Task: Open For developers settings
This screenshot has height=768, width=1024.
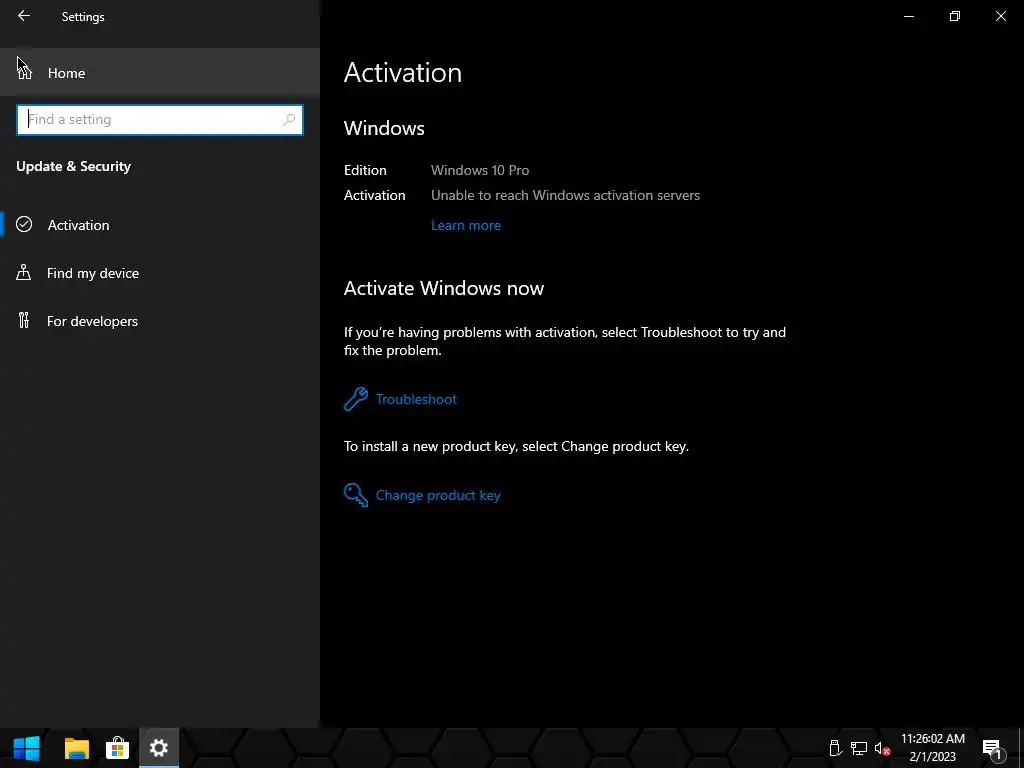Action: coord(160,321)
